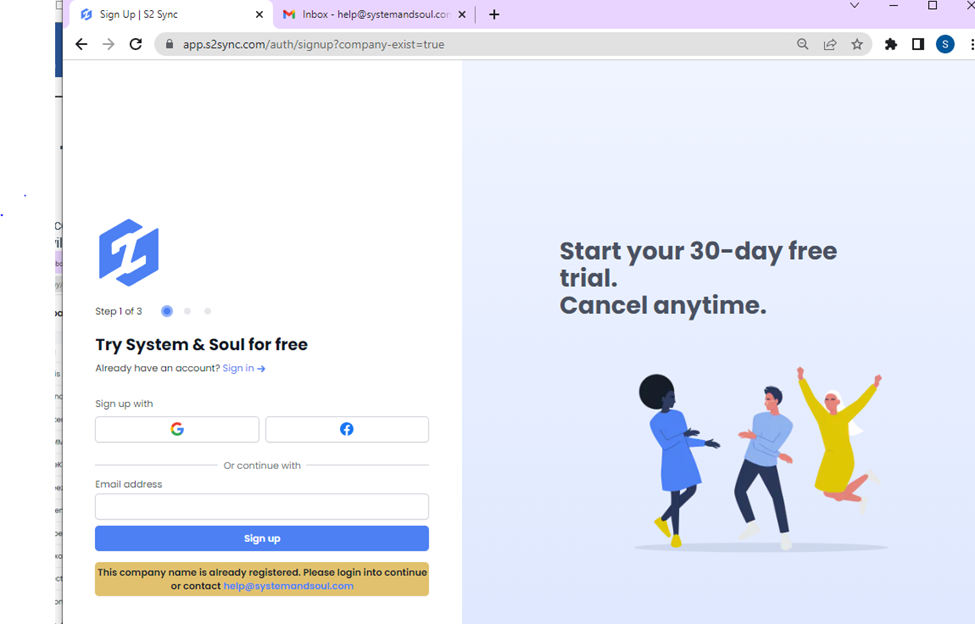
Task: Click the company already registered warning message
Action: tap(262, 579)
